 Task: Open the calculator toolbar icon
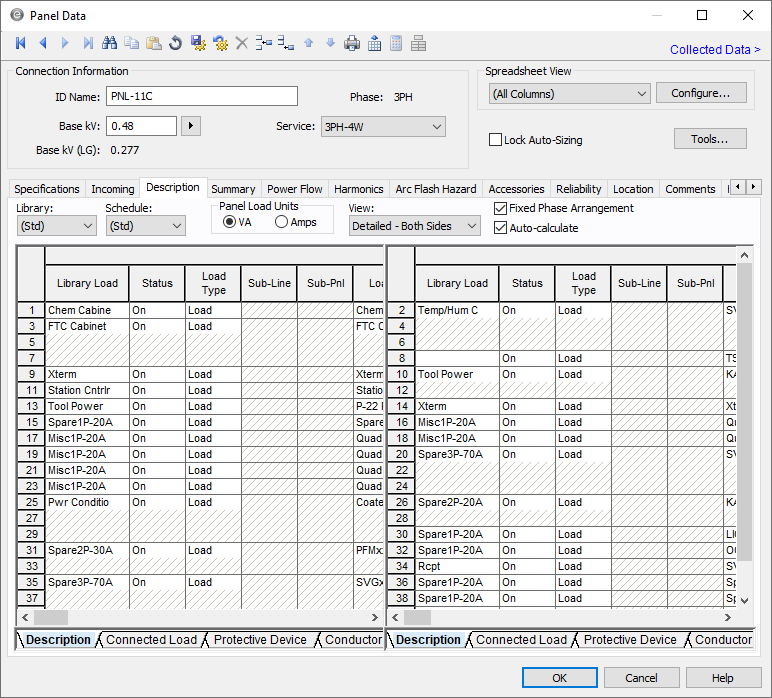(396, 43)
